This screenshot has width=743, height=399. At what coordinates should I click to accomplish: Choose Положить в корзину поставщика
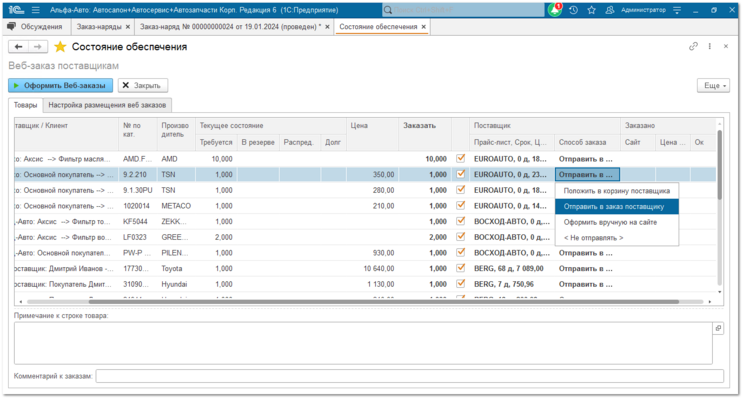click(616, 190)
